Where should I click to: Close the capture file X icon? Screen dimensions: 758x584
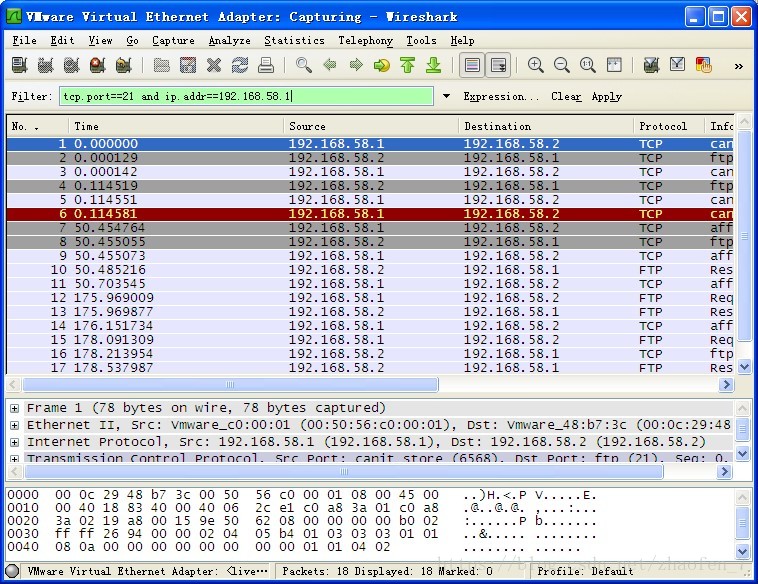[214, 65]
